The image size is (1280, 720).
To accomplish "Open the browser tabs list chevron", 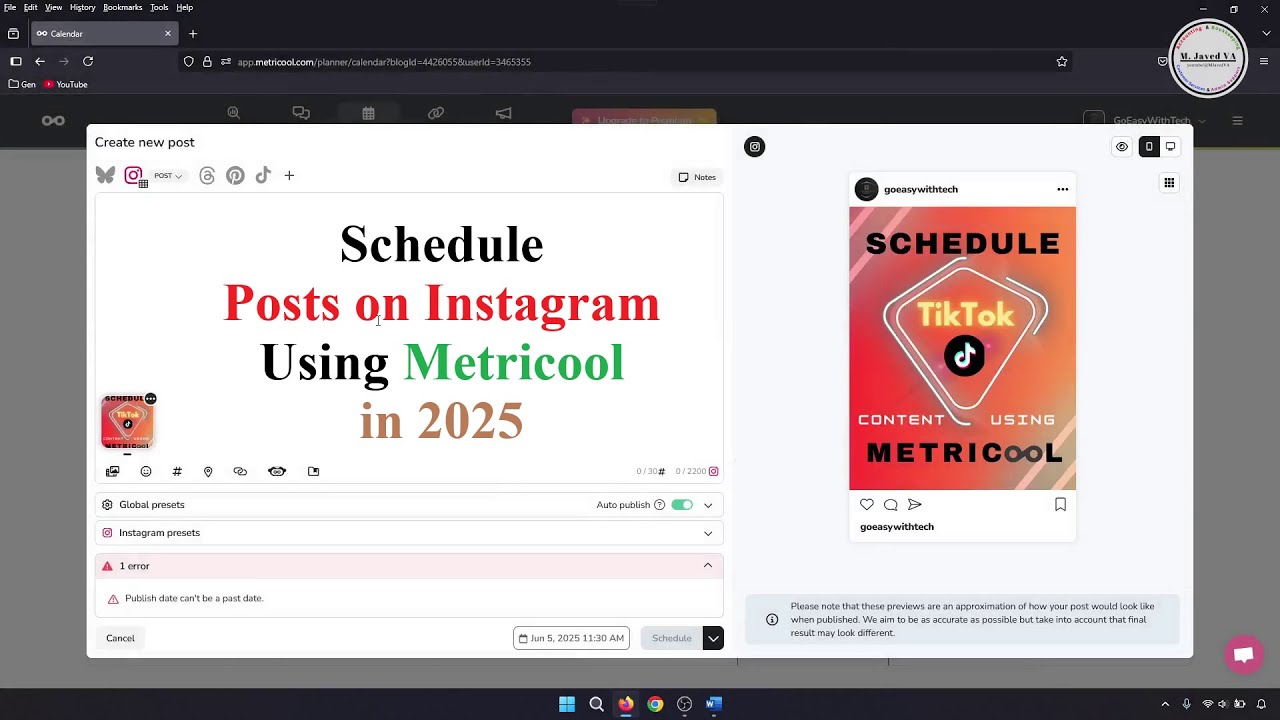I will click(x=1266, y=33).
